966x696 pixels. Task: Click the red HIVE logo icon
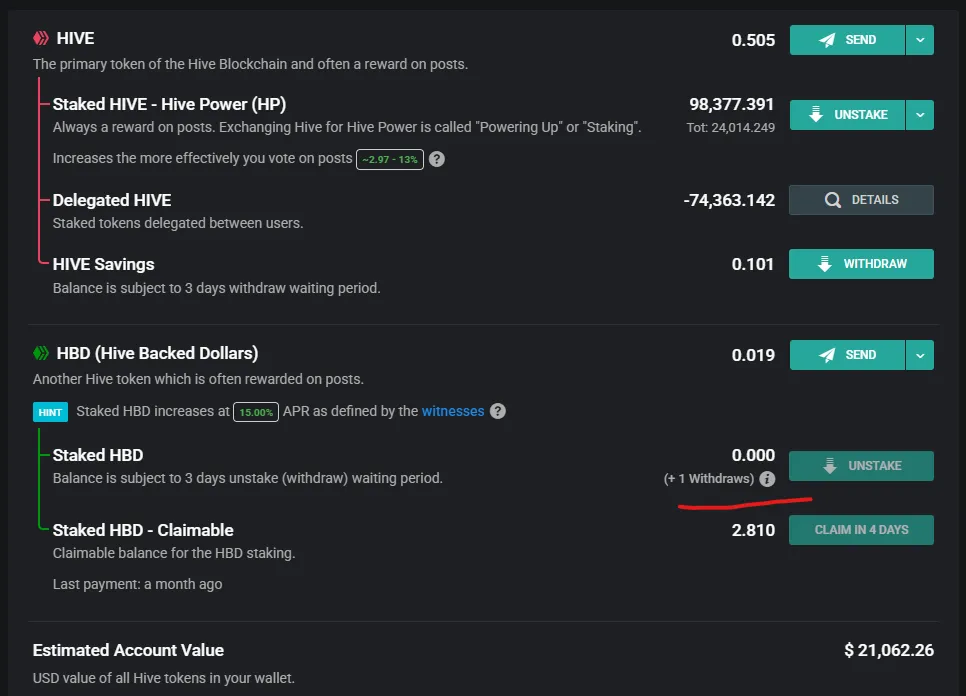(41, 38)
